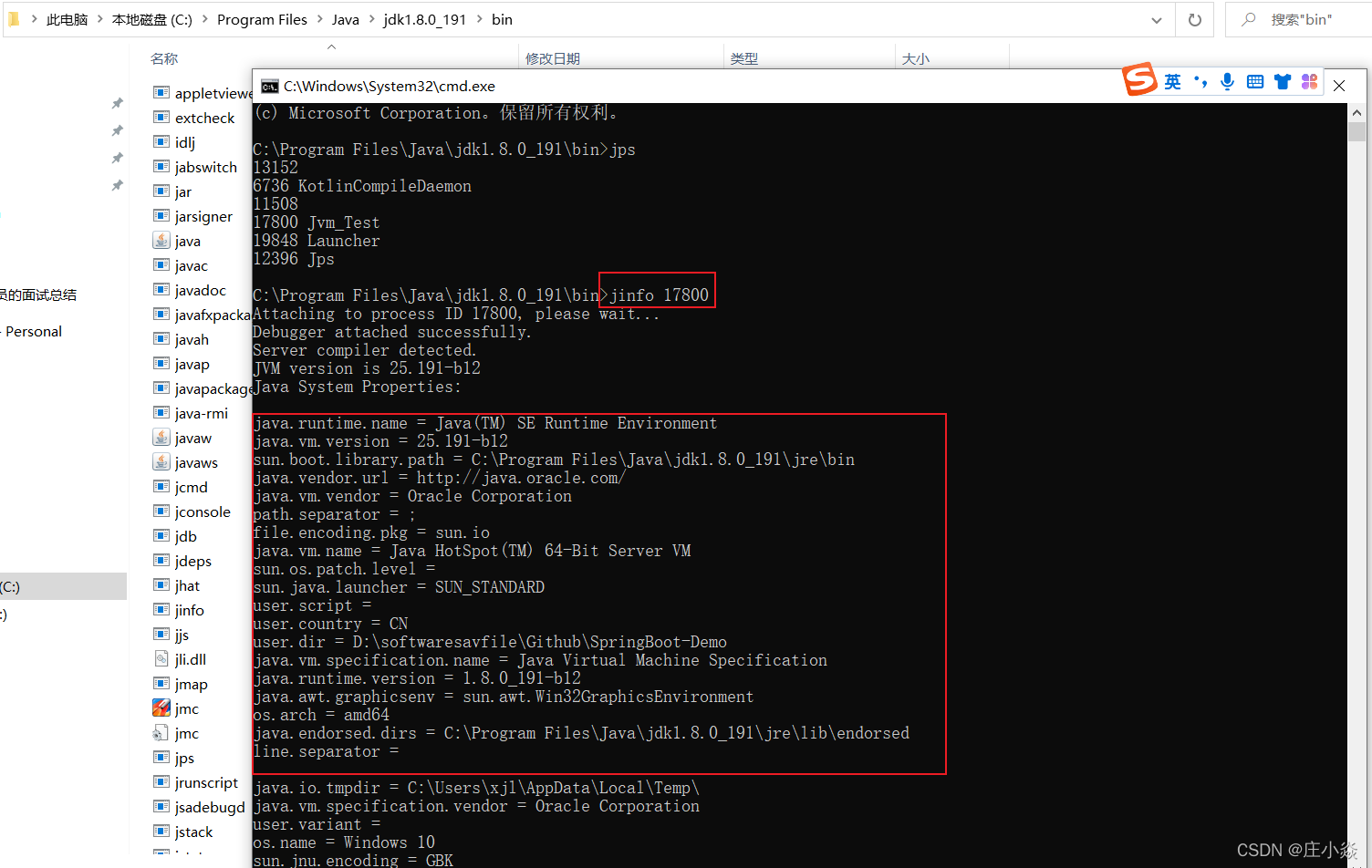Viewport: 1372px width, 868px height.
Task: Toggle the Sogou punctuation mode icon
Action: pyautogui.click(x=1200, y=81)
